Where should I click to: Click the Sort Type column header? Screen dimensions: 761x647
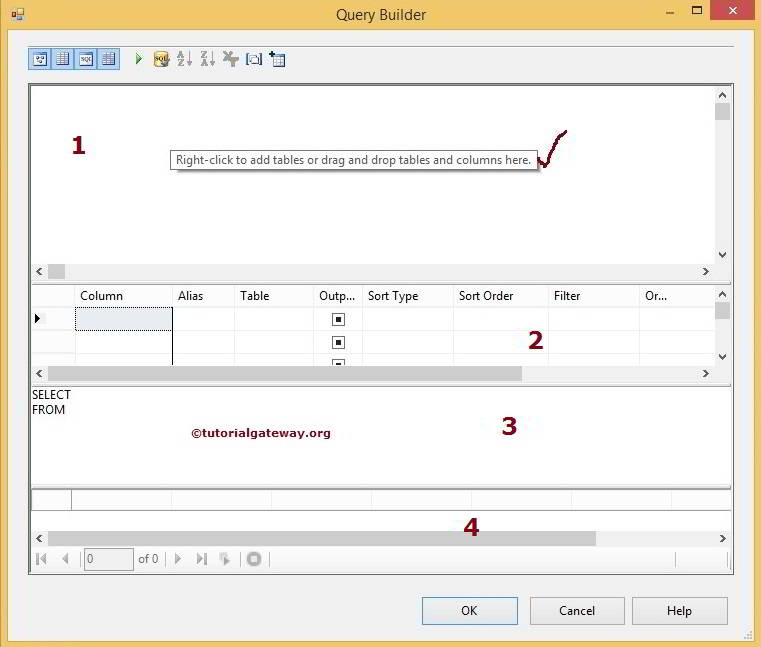408,296
